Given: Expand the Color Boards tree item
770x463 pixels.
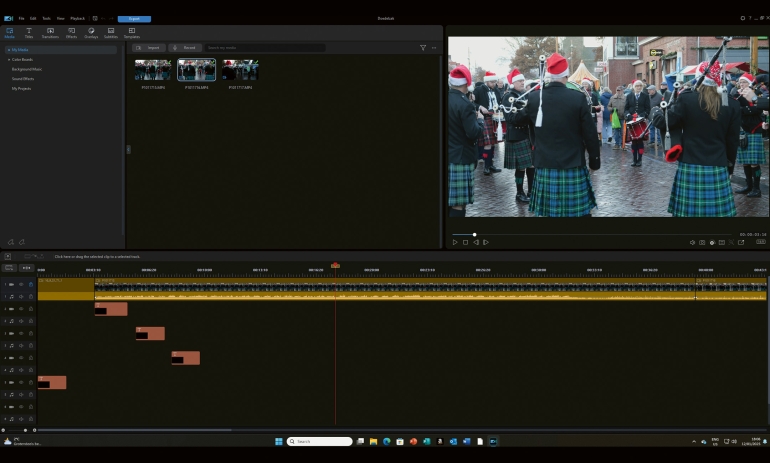Looking at the screenshot, I should [9, 59].
